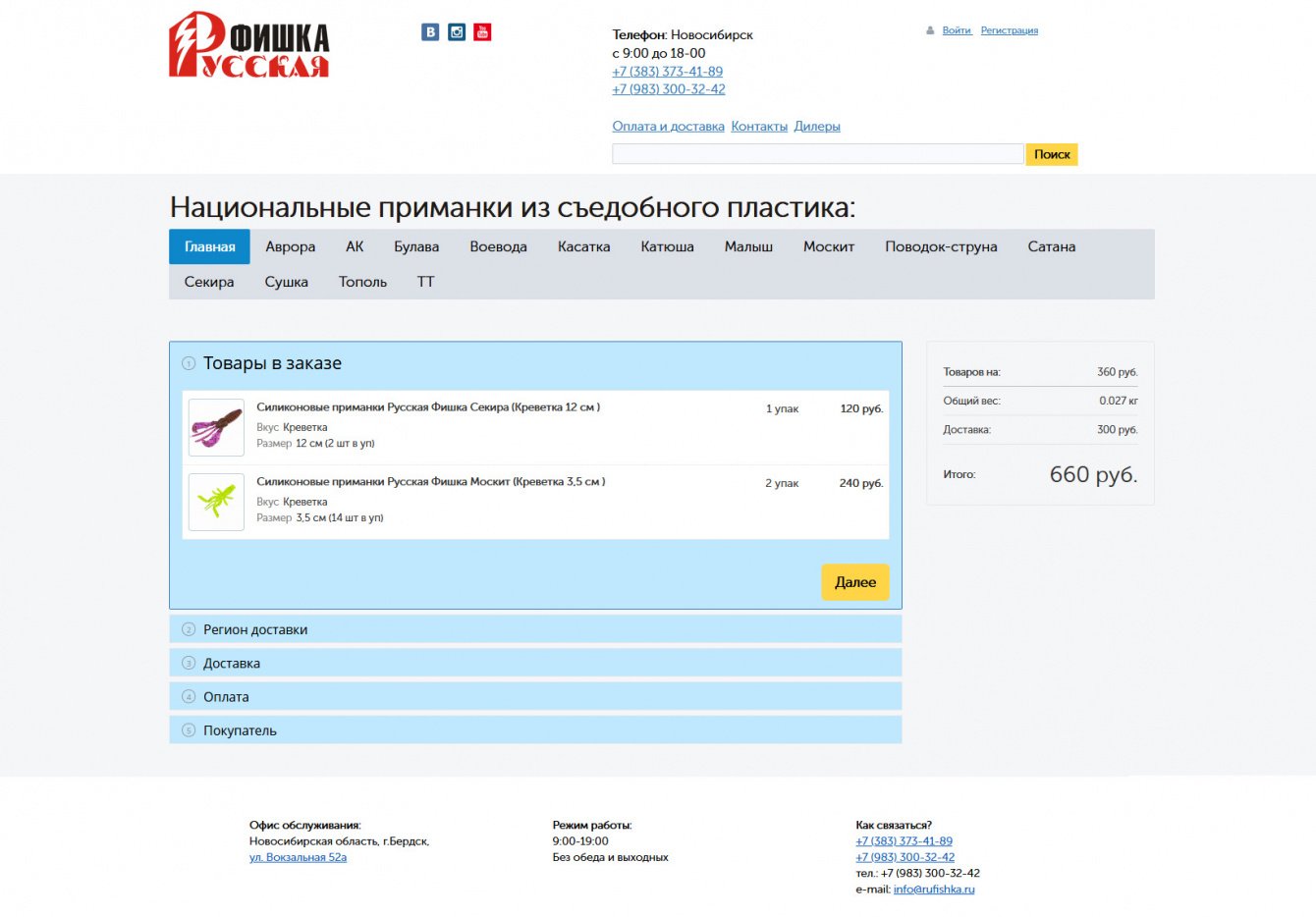Choose the Секира category

[x=209, y=282]
